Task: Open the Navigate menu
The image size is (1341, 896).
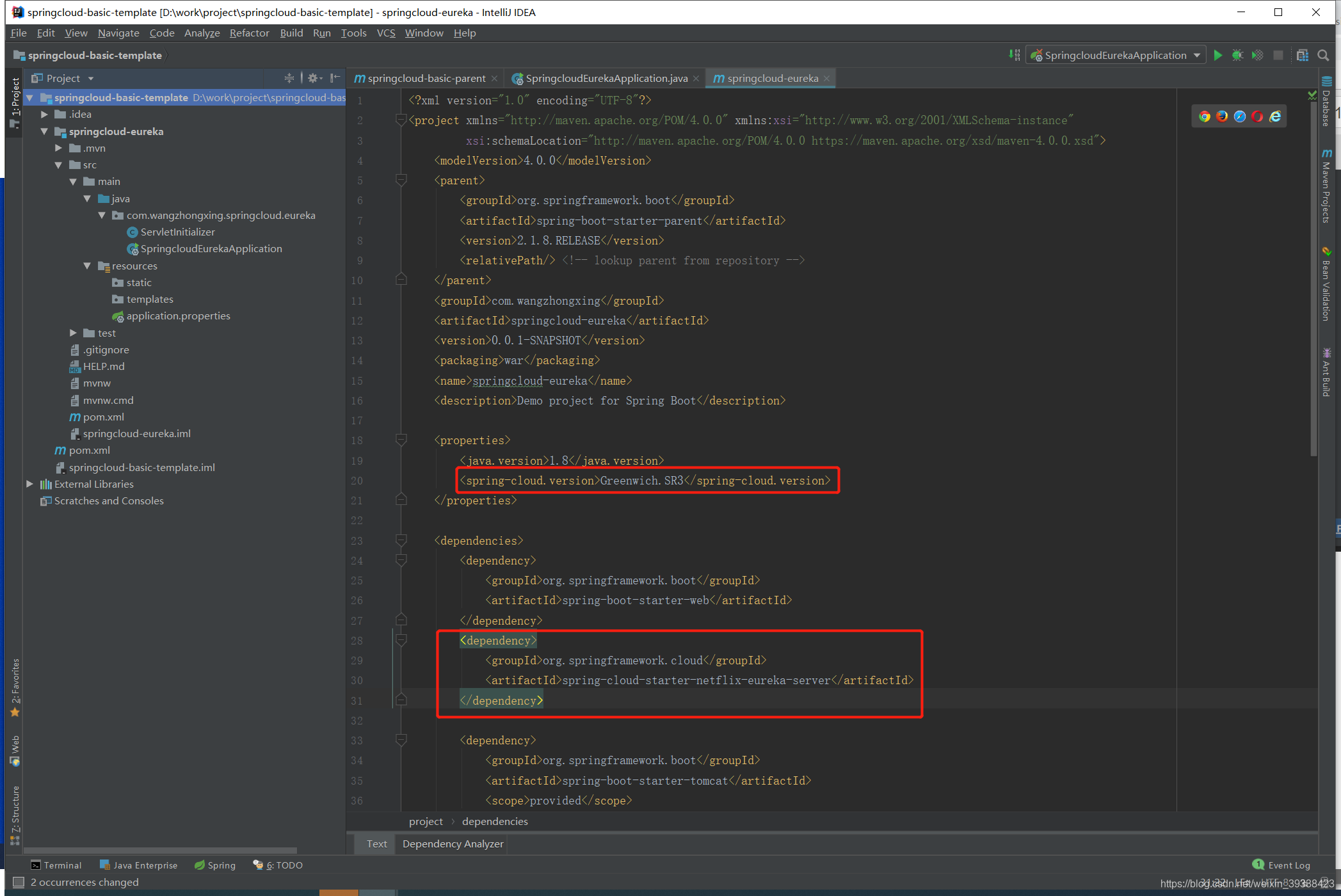Action: [x=118, y=33]
